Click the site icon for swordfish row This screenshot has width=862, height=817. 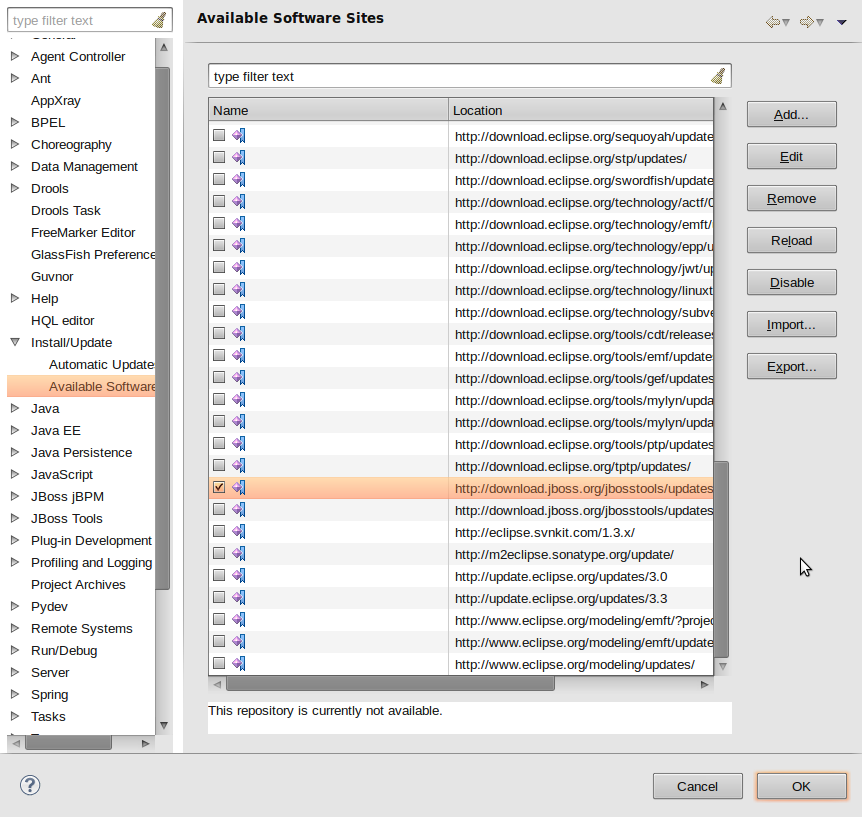tap(239, 179)
